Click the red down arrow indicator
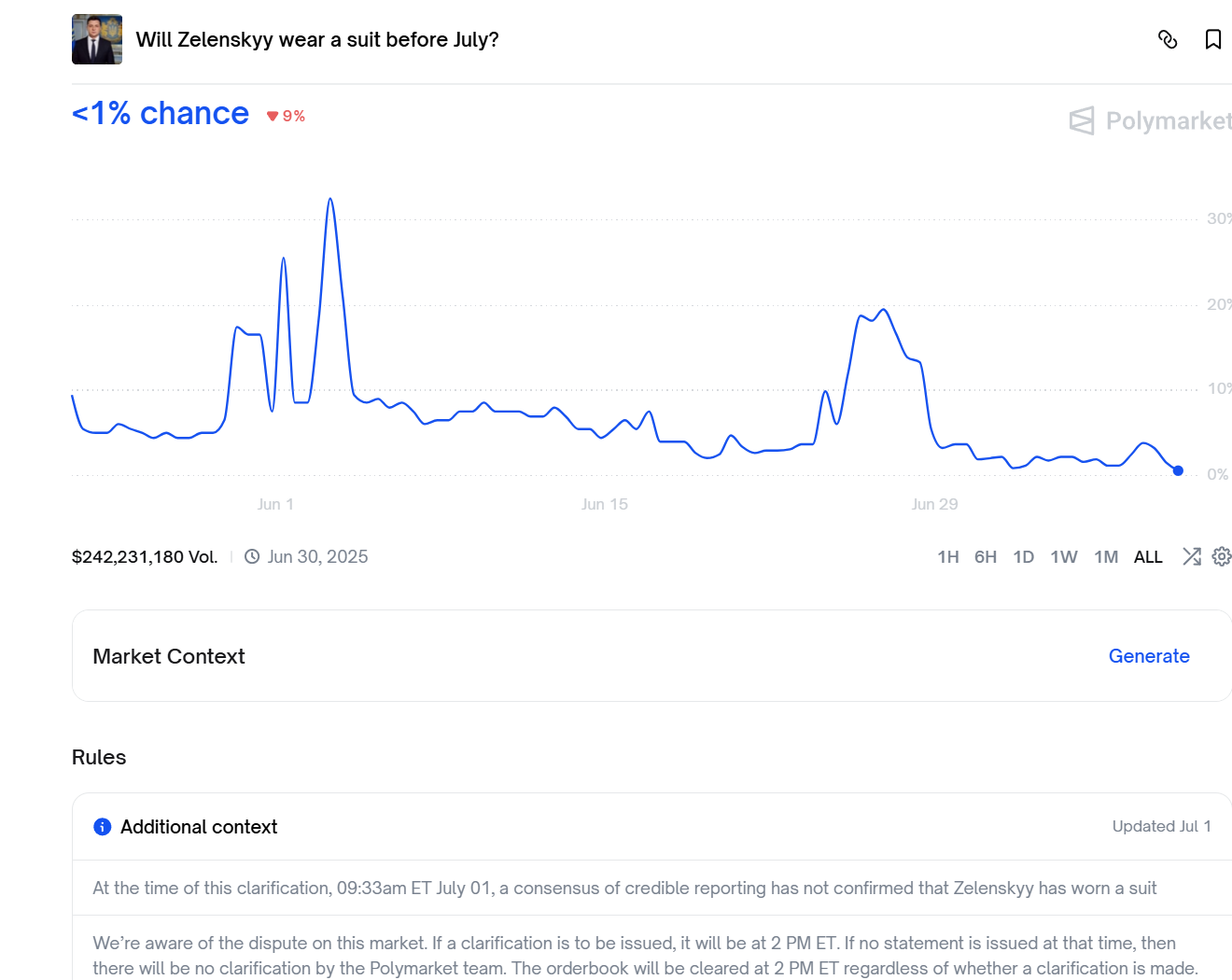 click(273, 116)
